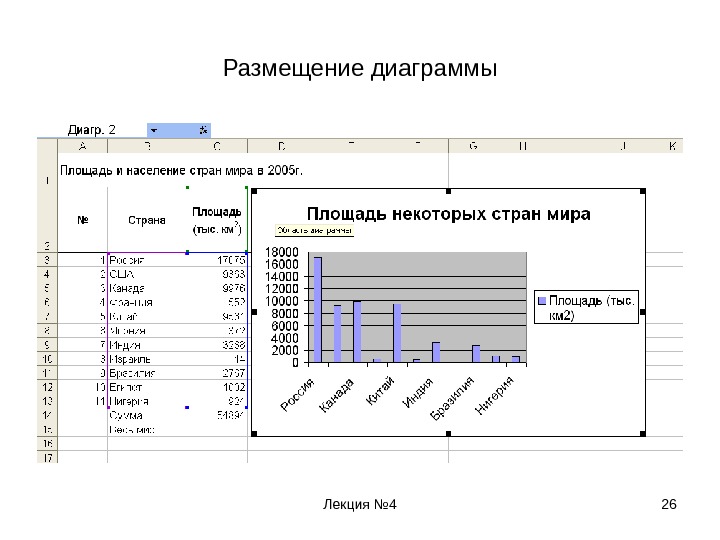Image resolution: width=720 pixels, height=540 pixels.
Task: Open the Name Box dropdown arrow
Action: pos(154,130)
